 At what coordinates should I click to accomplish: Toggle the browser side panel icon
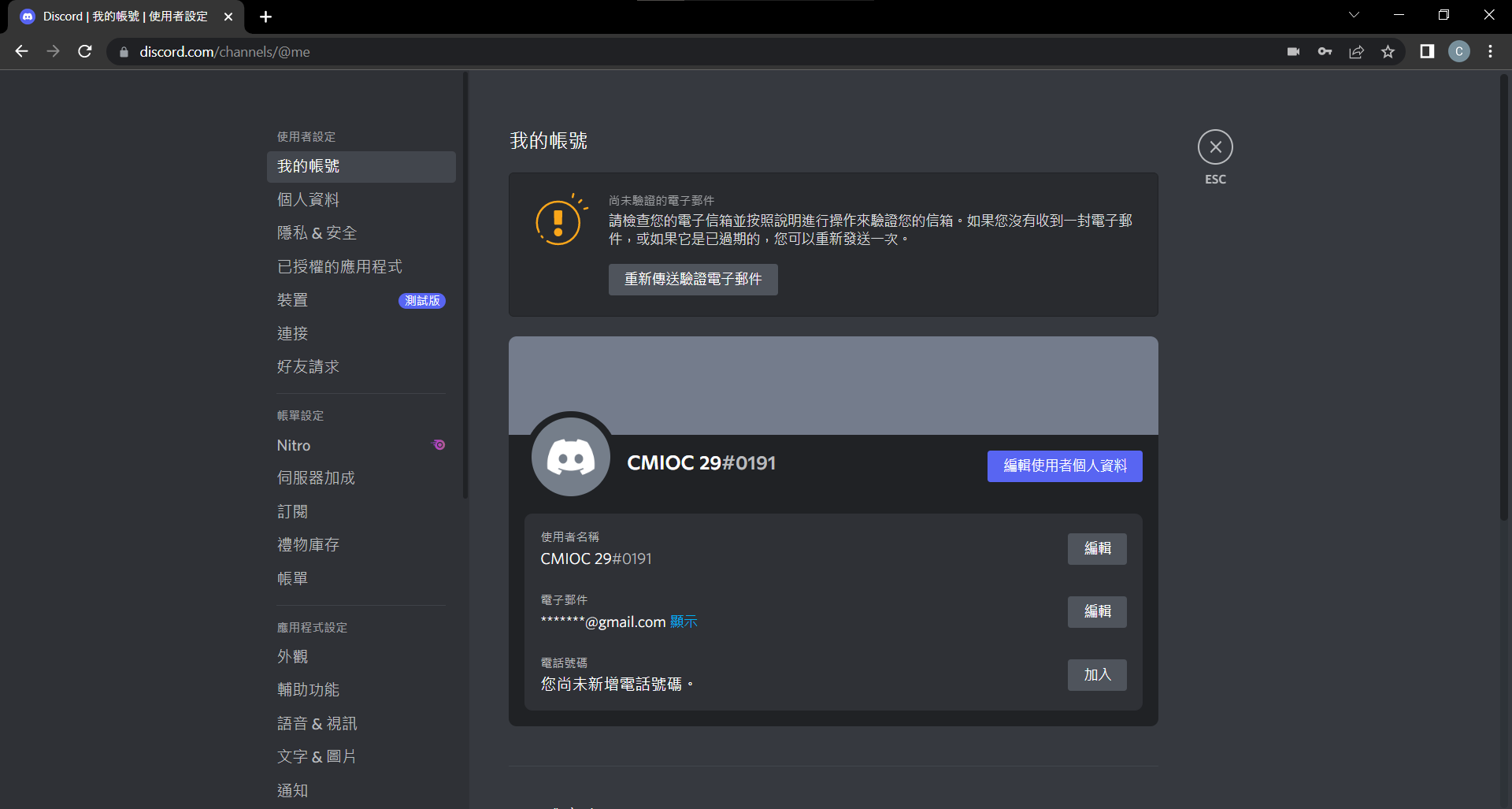pyautogui.click(x=1427, y=51)
